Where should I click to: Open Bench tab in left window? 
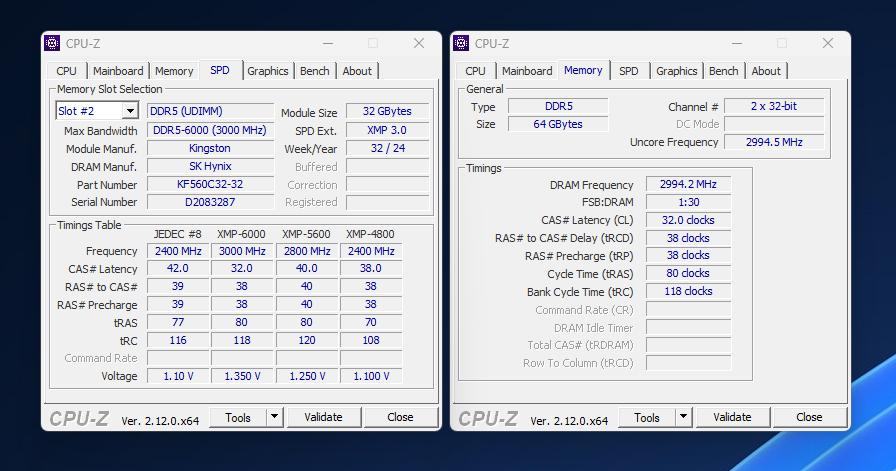pyautogui.click(x=315, y=71)
